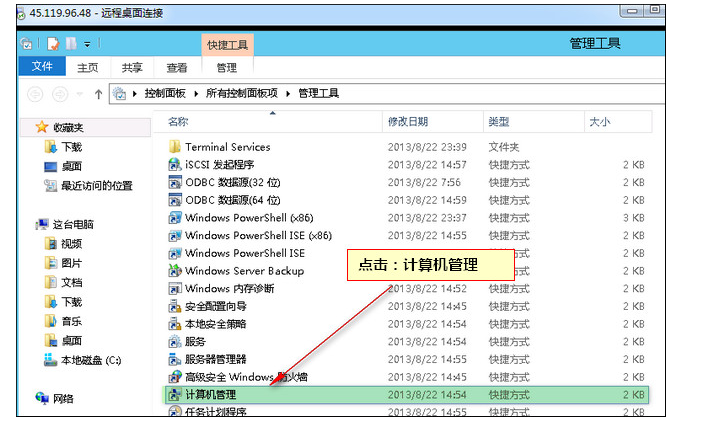Expand the 收藏夹 tree node
Image resolution: width=712 pixels, height=437 pixels.
27,127
